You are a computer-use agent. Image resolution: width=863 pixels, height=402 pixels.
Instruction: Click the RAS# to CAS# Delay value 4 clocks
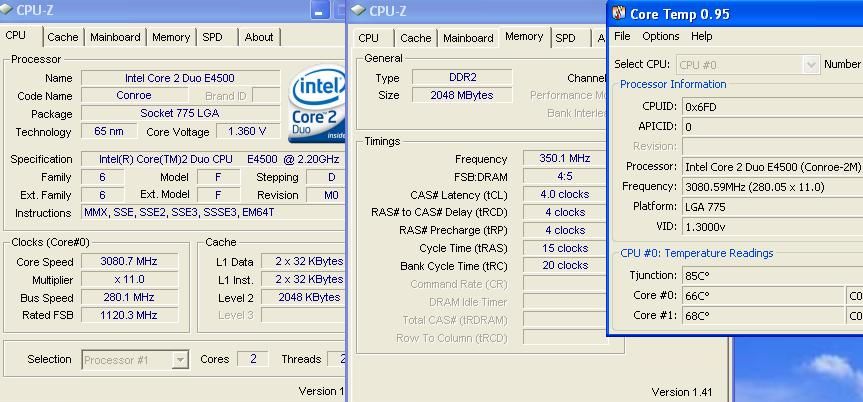tap(565, 212)
